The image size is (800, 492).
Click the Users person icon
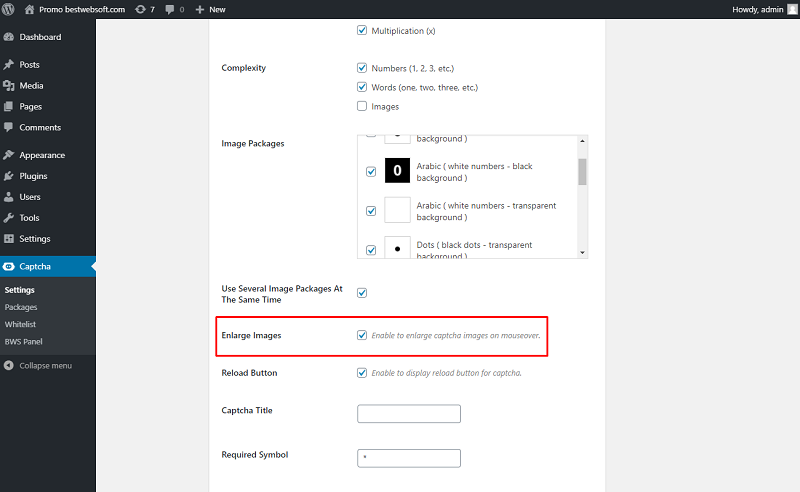[x=9, y=196]
